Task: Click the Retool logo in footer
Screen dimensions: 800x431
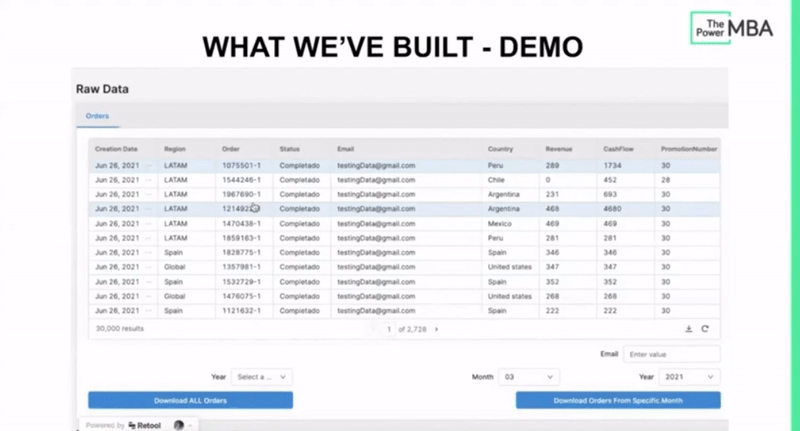Action: coord(150,425)
